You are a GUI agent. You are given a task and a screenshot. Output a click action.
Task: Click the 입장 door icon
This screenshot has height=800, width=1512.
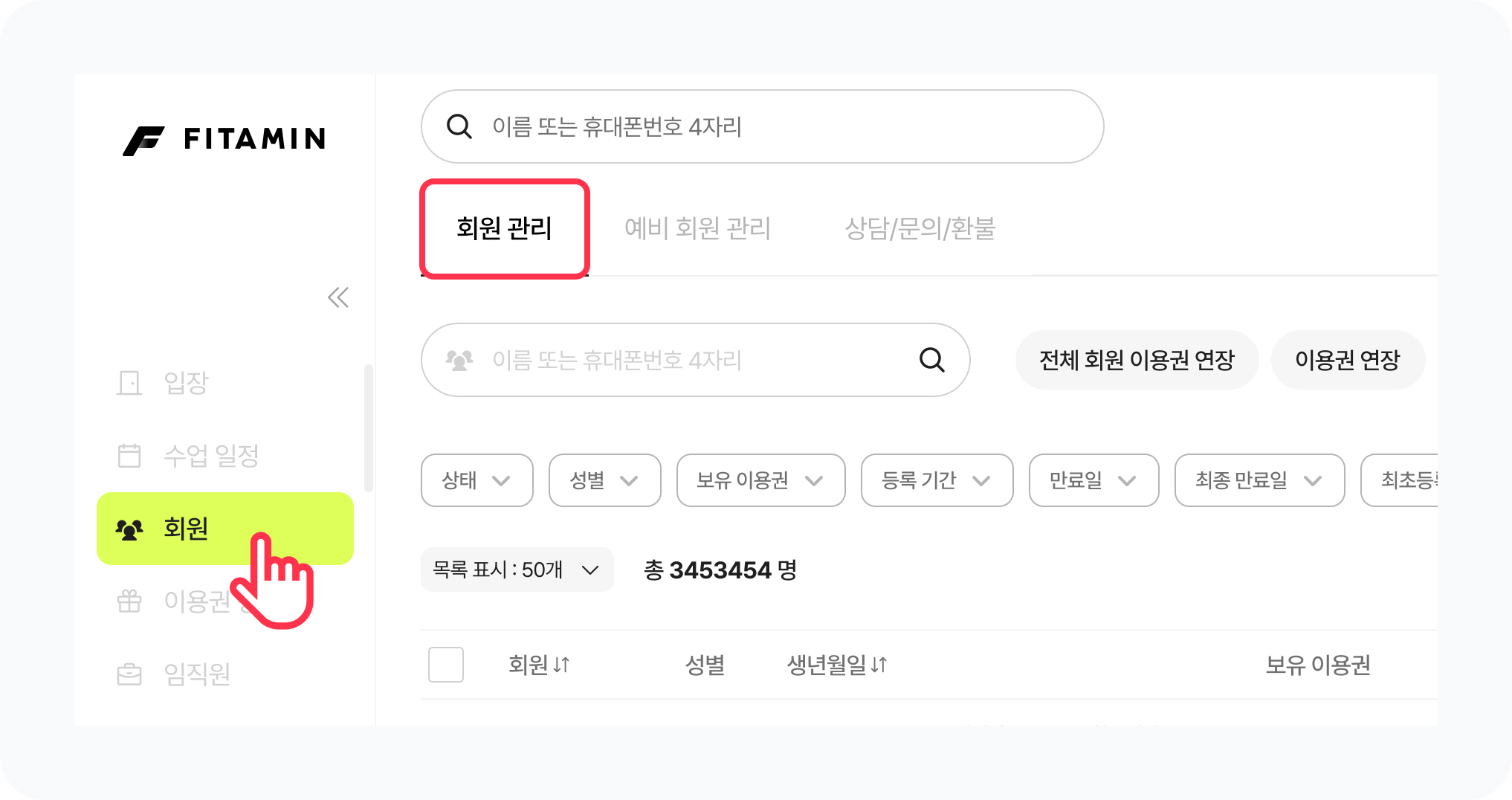point(129,383)
